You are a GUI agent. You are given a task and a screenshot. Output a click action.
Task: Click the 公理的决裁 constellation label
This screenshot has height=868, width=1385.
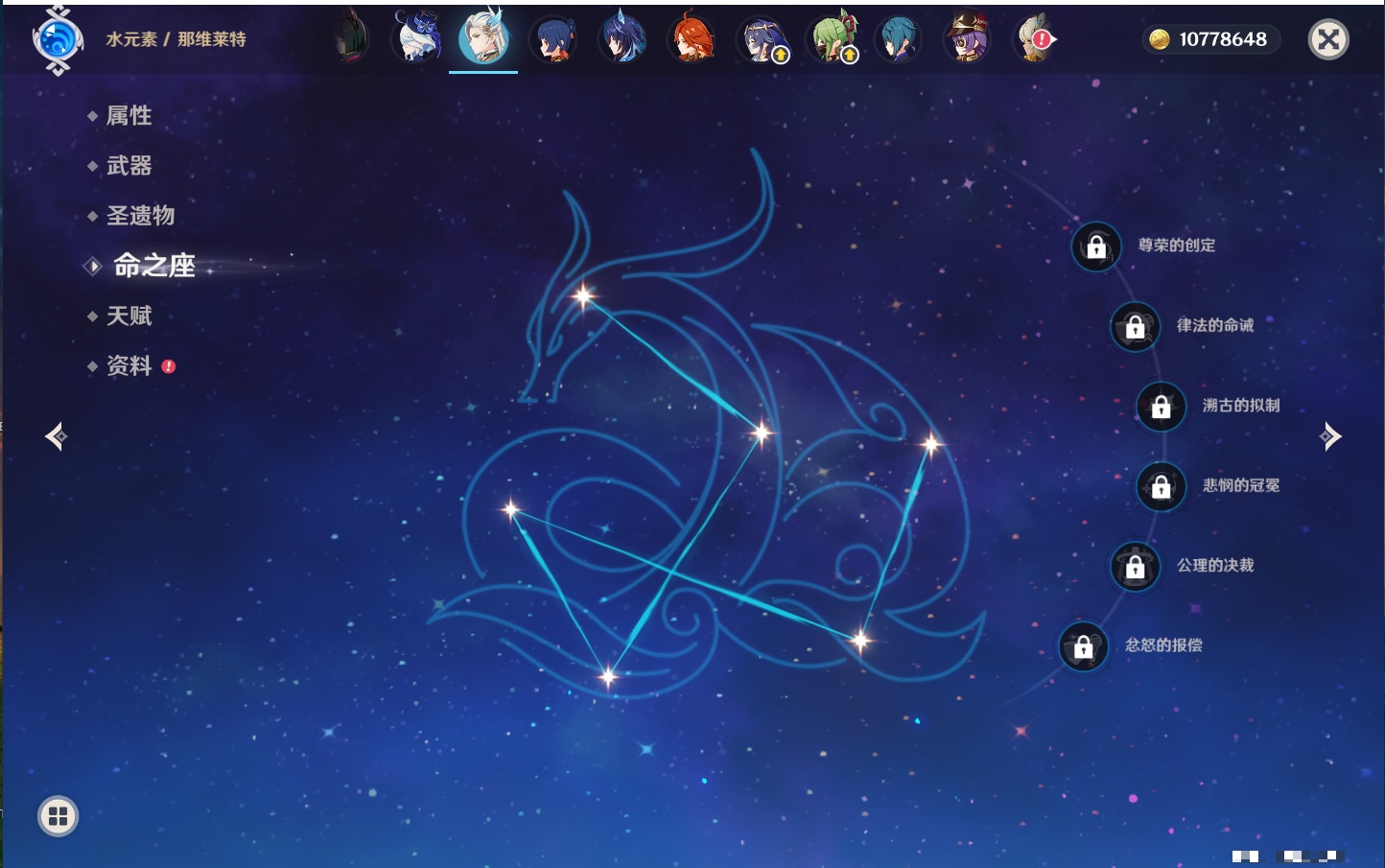1214,565
